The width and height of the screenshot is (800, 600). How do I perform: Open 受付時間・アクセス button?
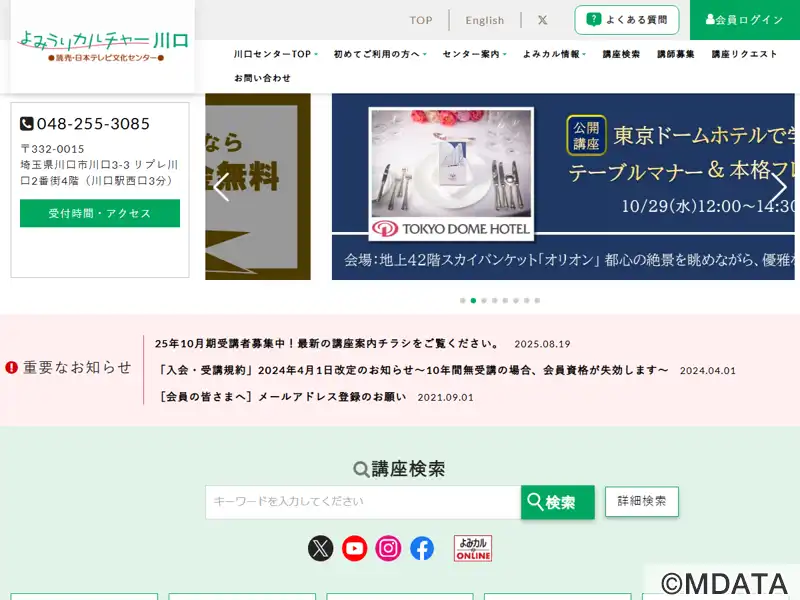click(x=100, y=213)
